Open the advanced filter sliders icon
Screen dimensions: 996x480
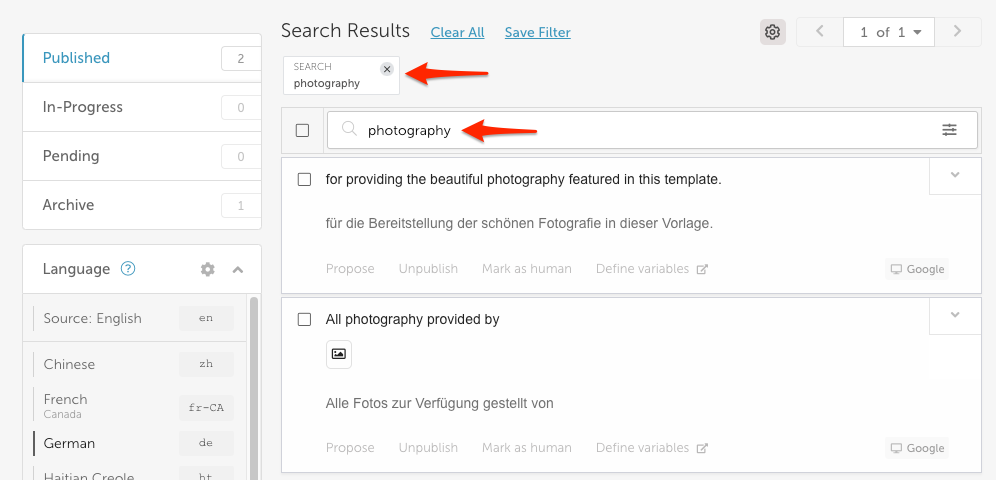click(949, 130)
